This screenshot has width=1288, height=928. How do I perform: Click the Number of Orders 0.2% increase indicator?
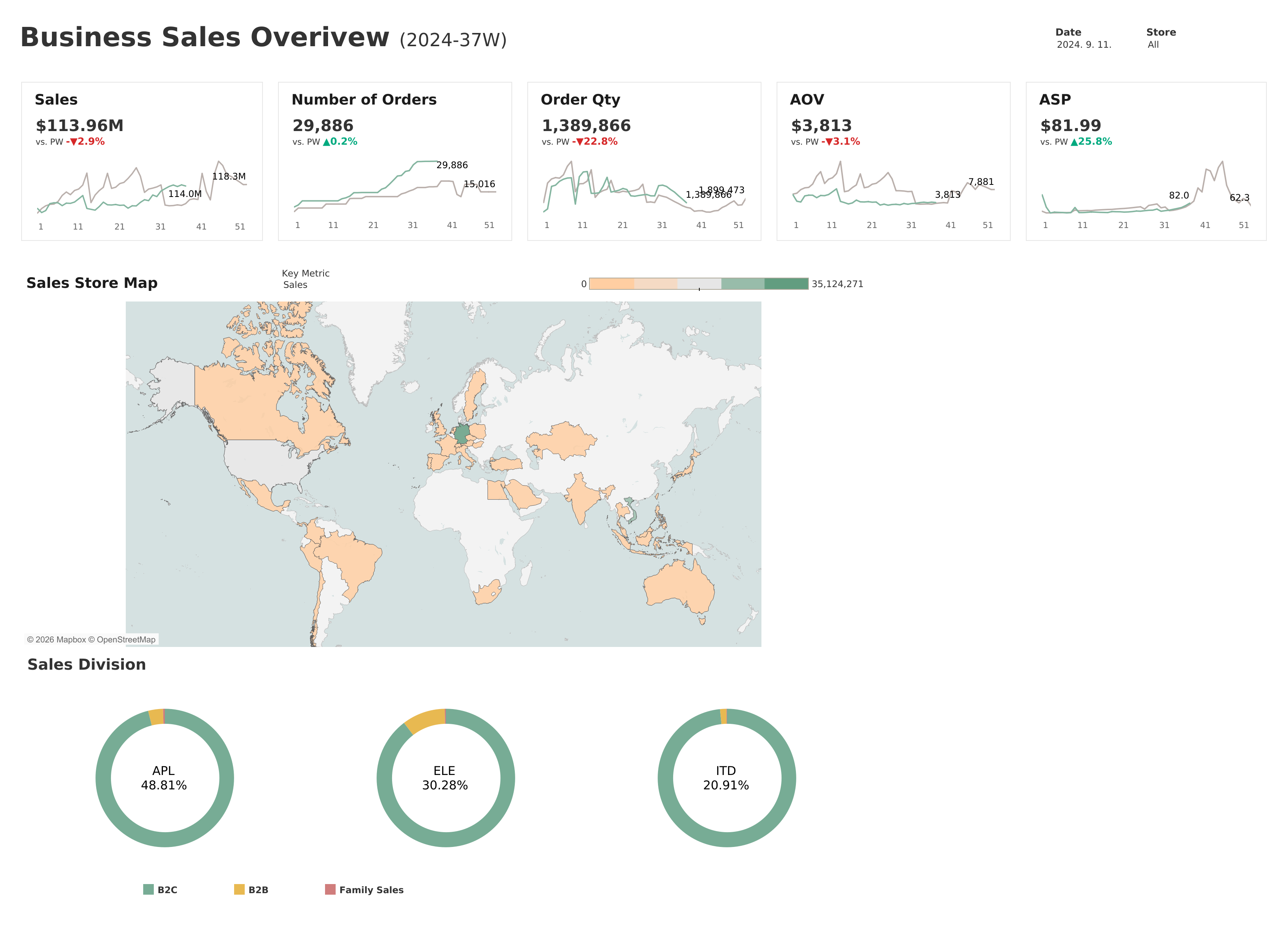[x=340, y=141]
